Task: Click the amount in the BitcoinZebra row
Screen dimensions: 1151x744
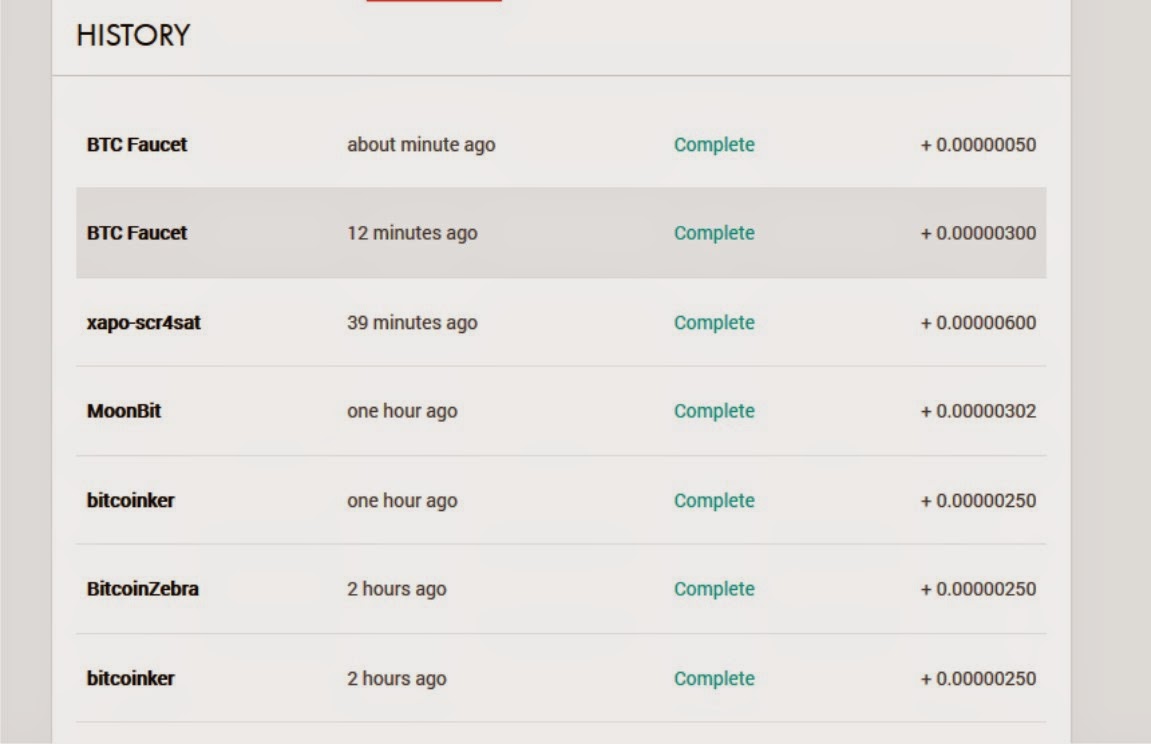Action: (x=978, y=589)
